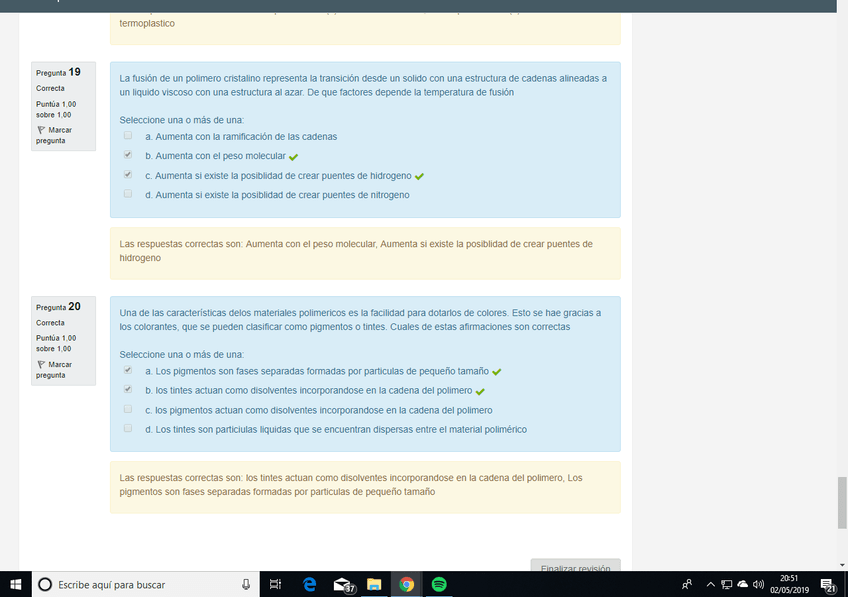Toggle checkbox 'Los pigmentos son fases separadas'
This screenshot has height=597, width=848.
(128, 370)
